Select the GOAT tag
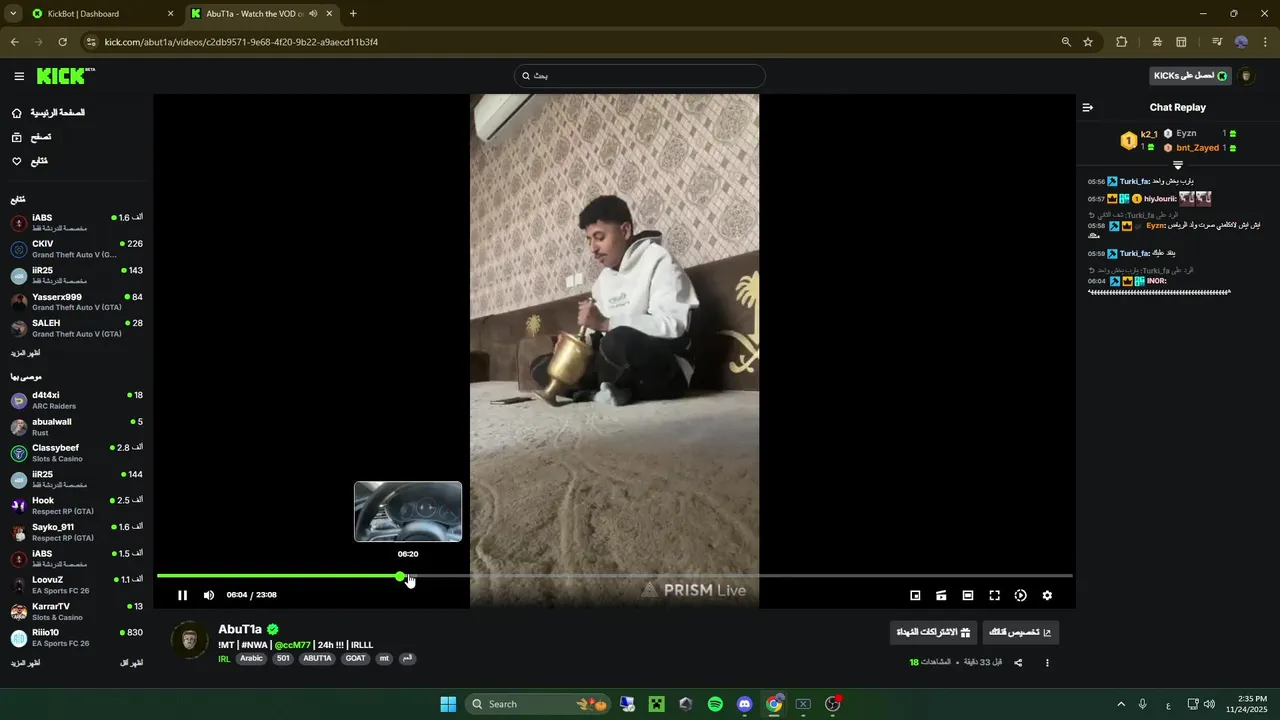The height and width of the screenshot is (720, 1280). (356, 659)
